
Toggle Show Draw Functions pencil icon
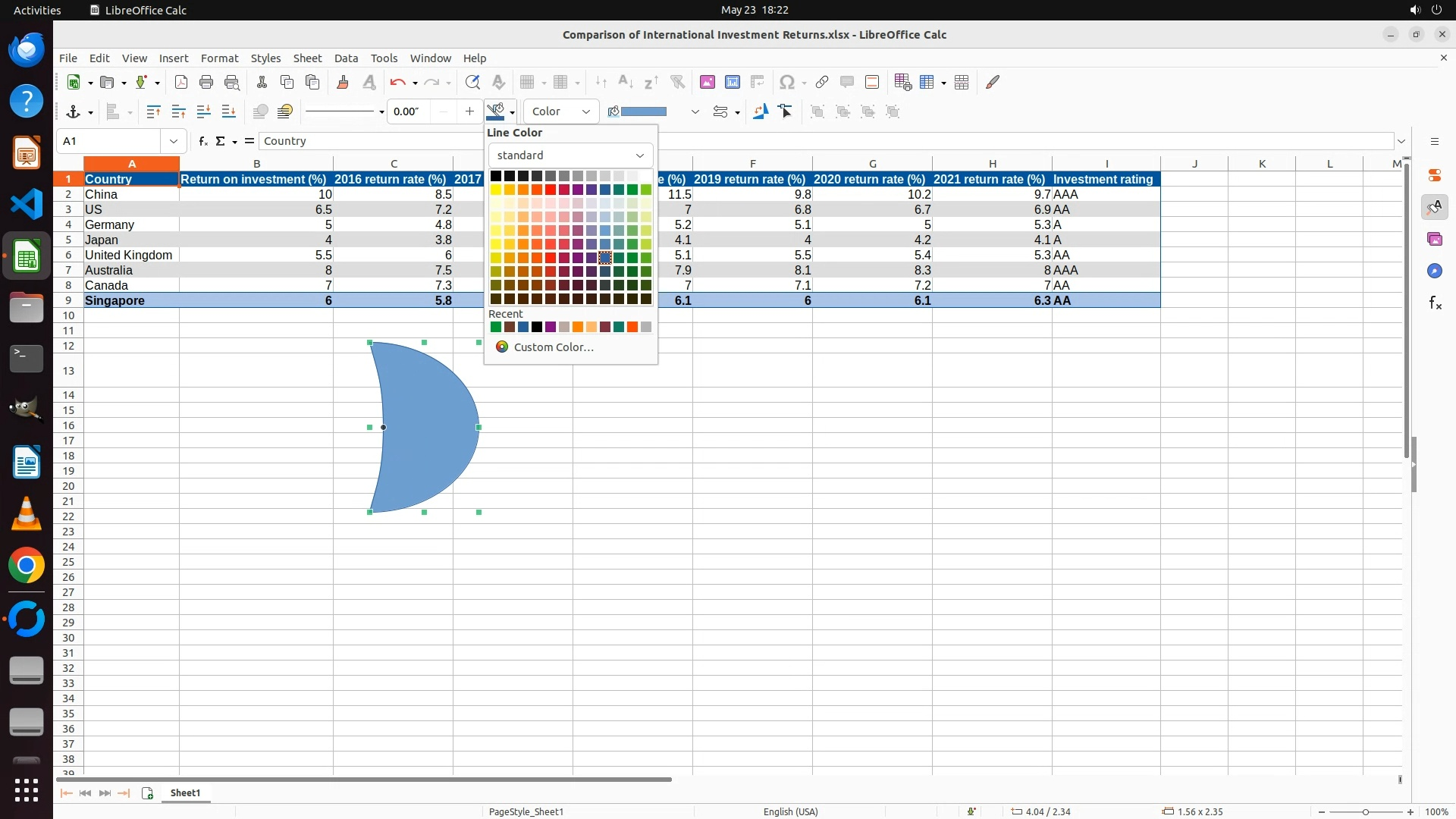[x=993, y=82]
